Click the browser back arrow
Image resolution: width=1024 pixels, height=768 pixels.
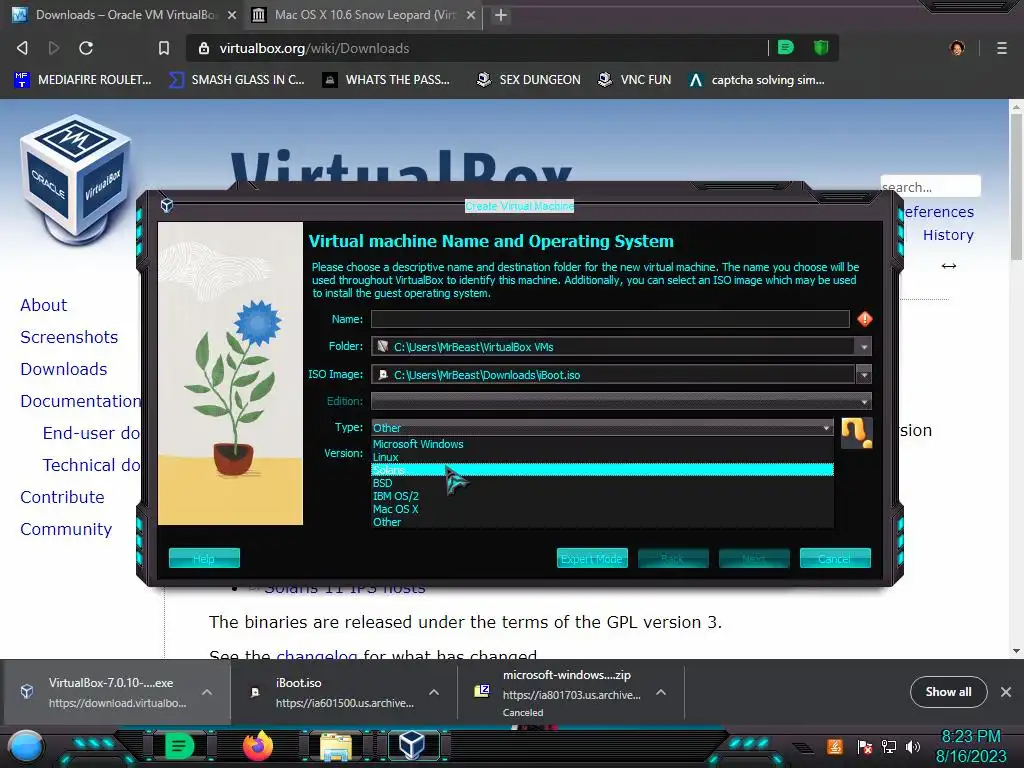[x=22, y=48]
